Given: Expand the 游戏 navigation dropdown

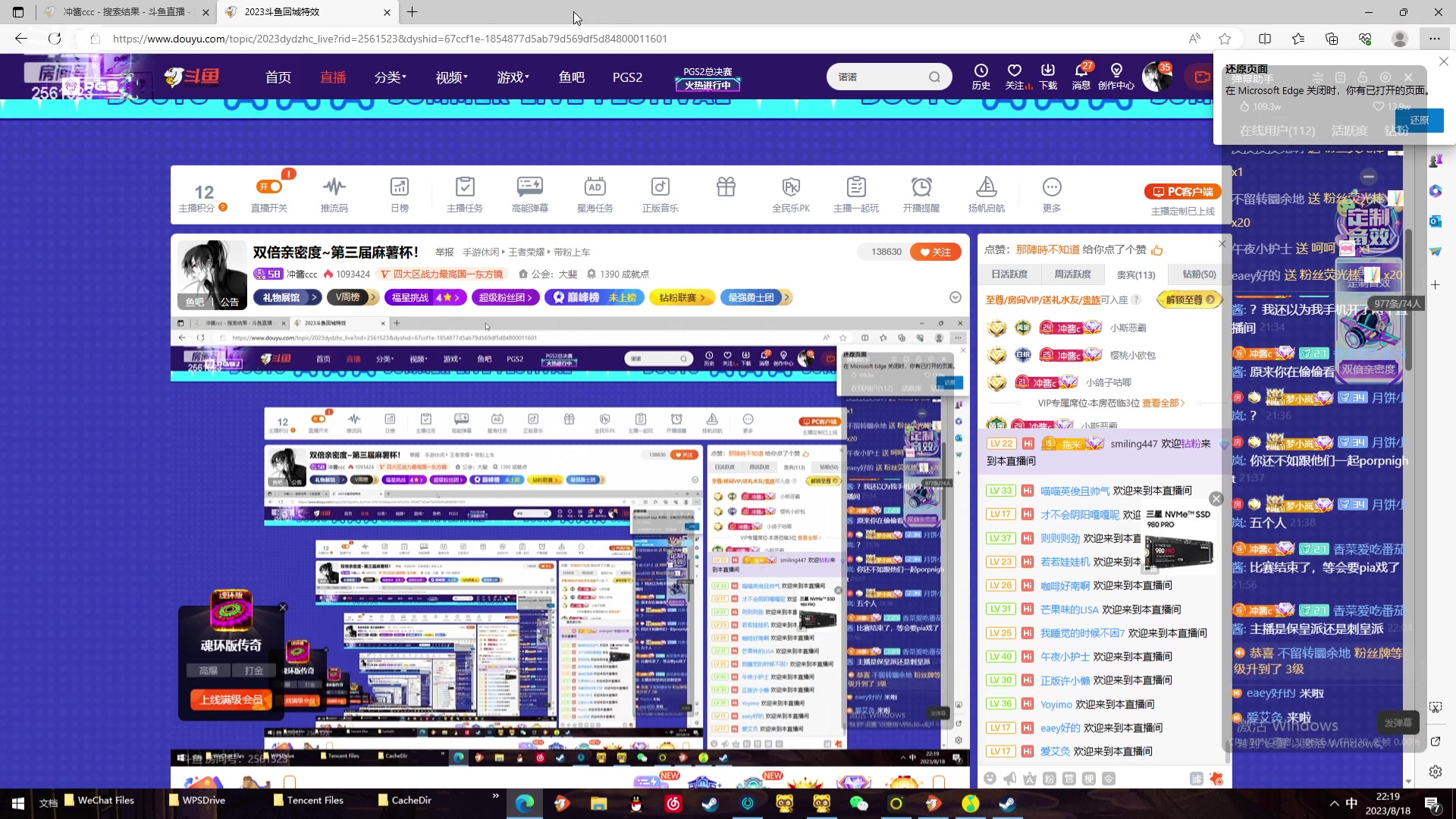Looking at the screenshot, I should [512, 77].
